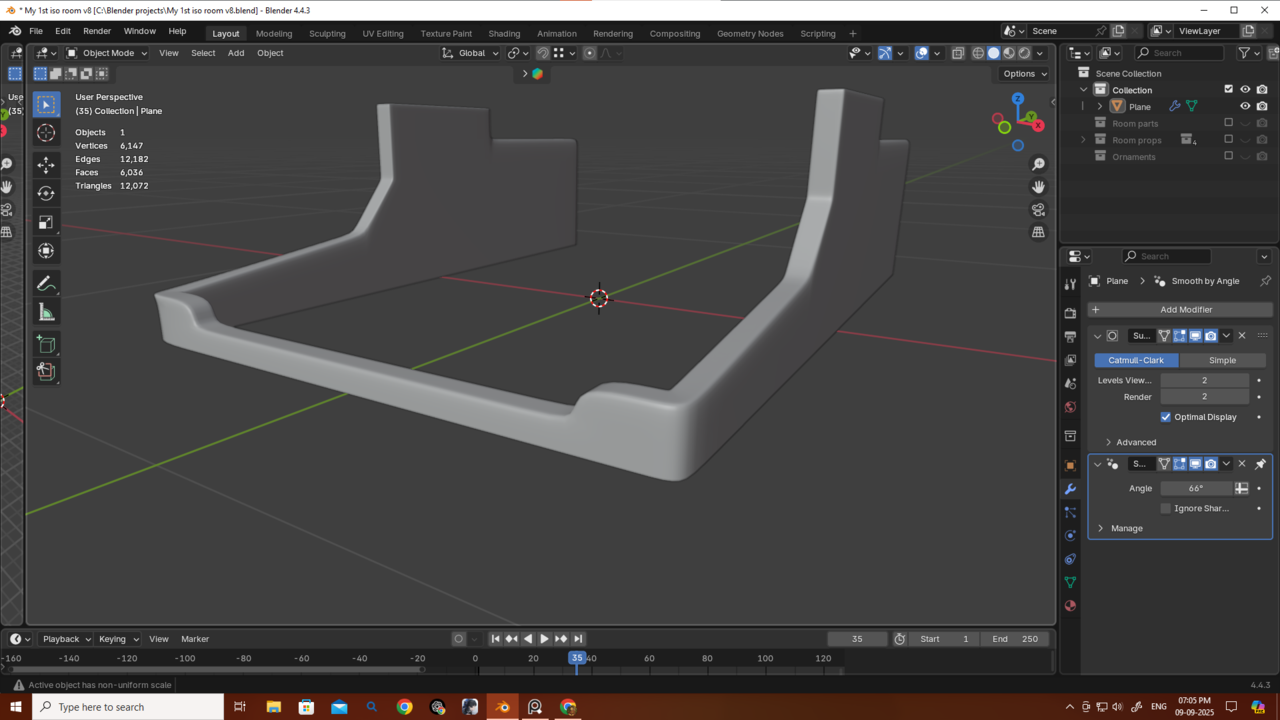Activate the Annotate tool
This screenshot has height=720, width=1280.
tap(46, 284)
